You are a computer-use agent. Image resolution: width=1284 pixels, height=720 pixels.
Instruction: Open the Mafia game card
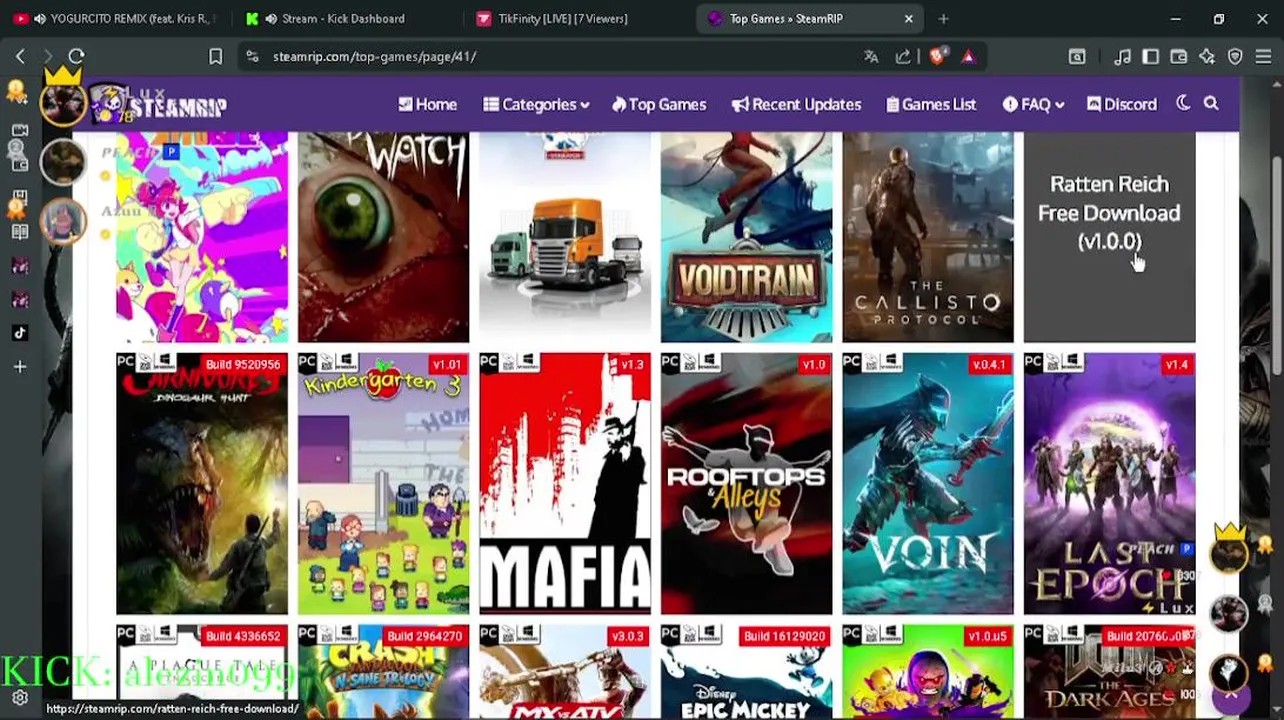(565, 483)
